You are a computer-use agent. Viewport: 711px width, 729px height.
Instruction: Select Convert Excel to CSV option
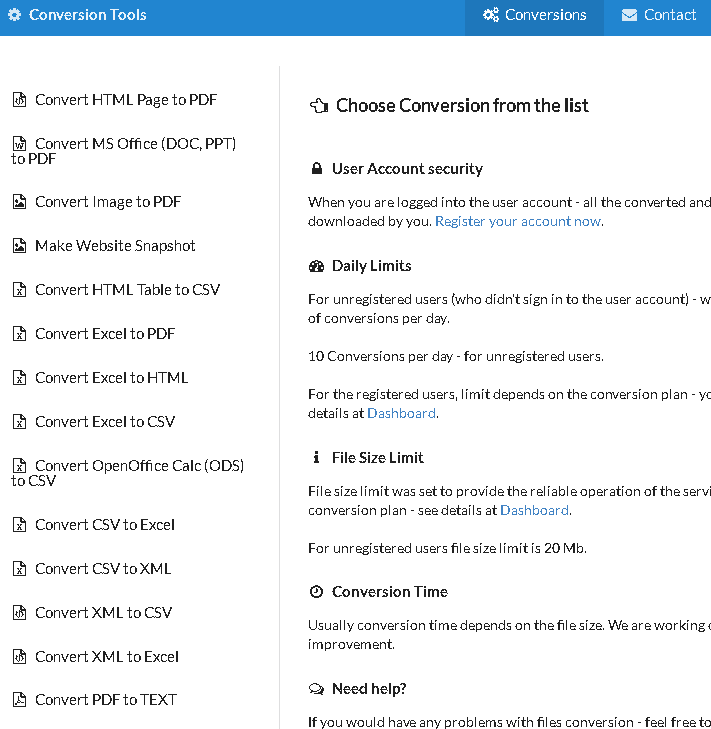(105, 422)
